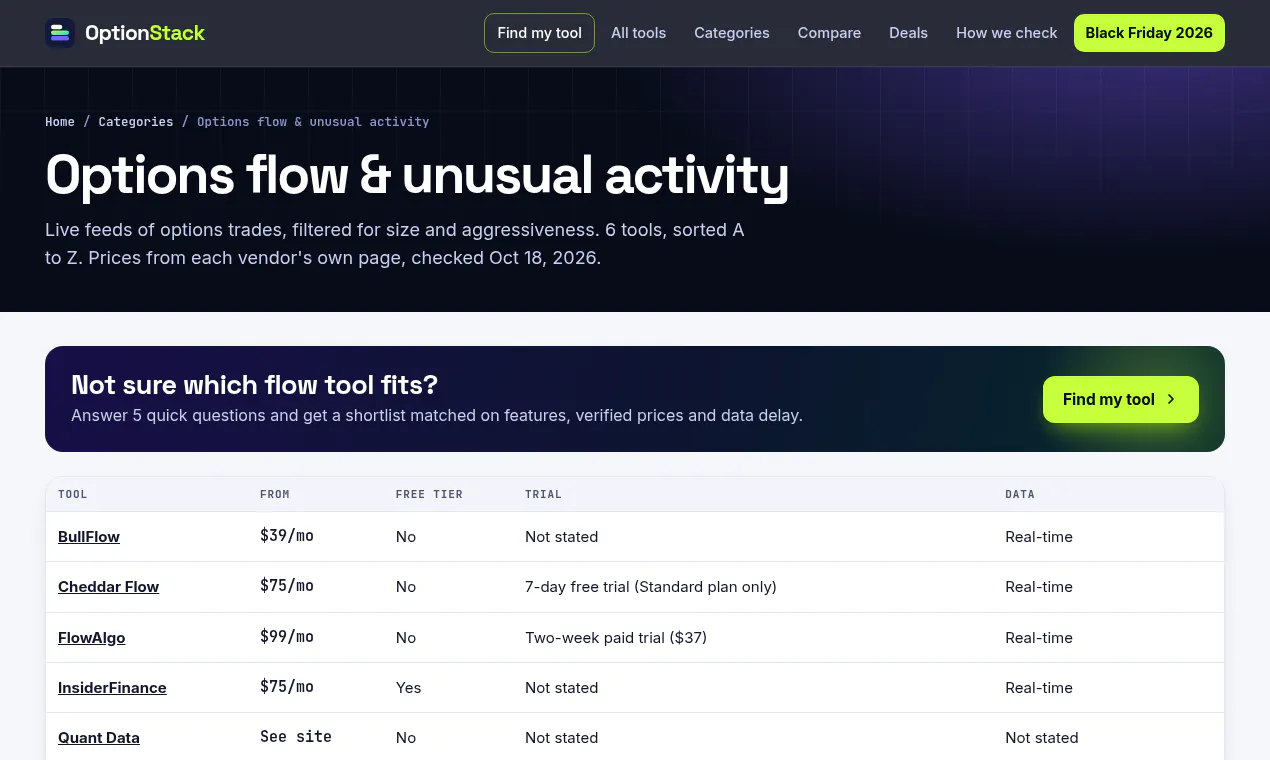
Task: Click Cheddar Flow's $75/mo price
Action: (x=287, y=586)
